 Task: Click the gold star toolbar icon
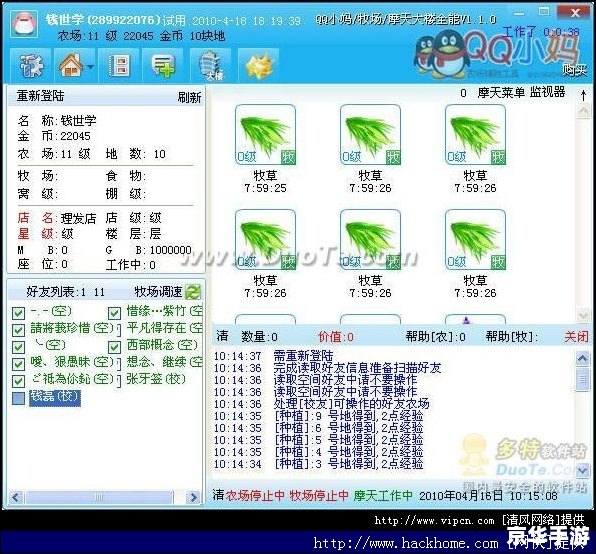259,65
